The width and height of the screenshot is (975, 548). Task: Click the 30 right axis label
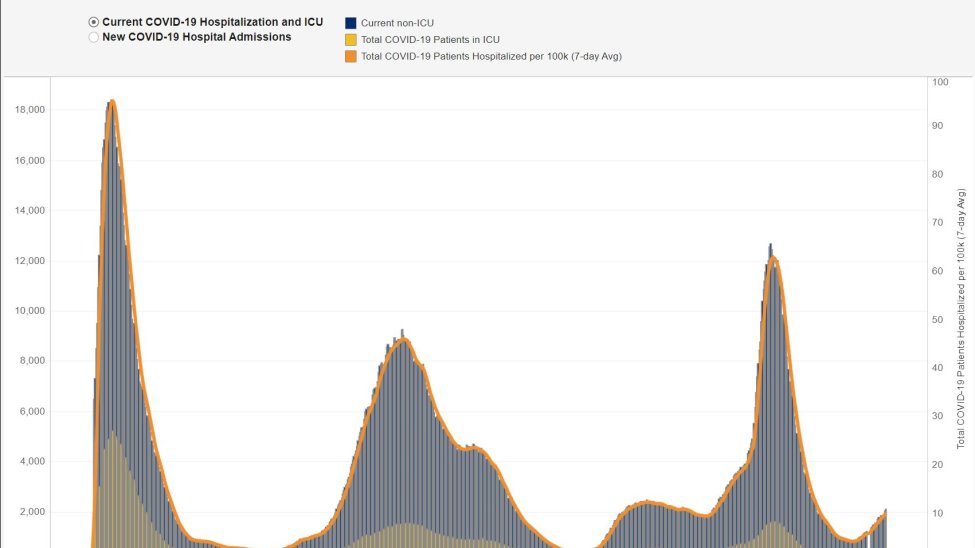tap(938, 416)
